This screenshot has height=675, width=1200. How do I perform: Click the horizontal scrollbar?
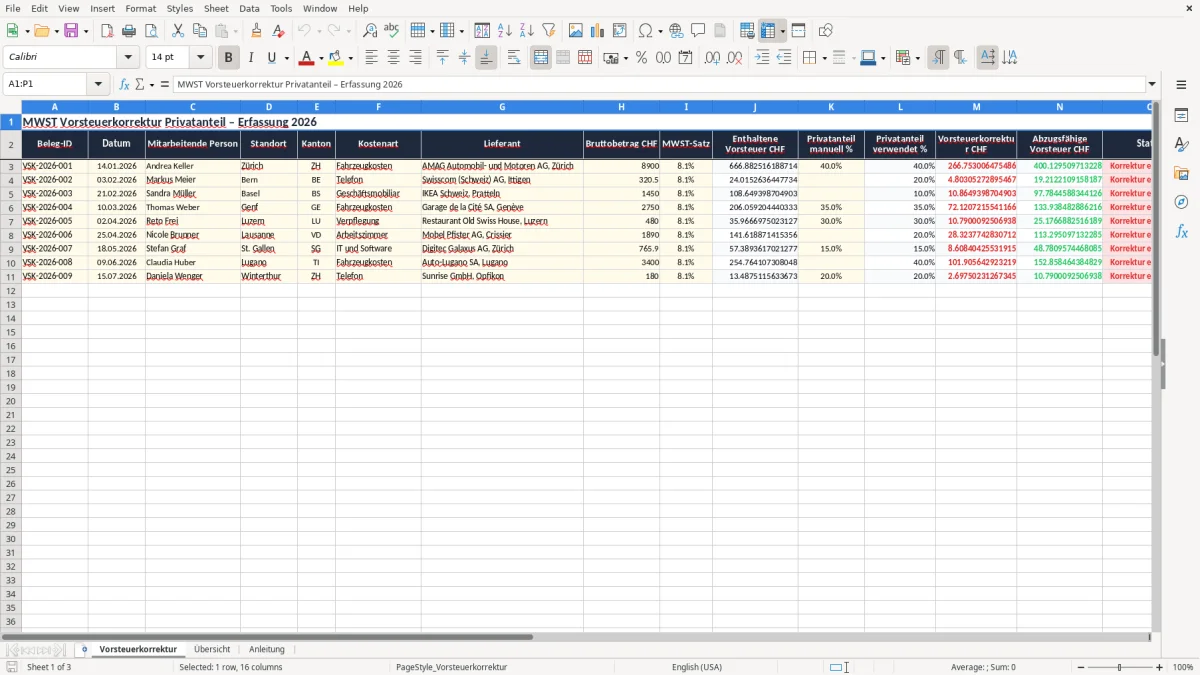267,637
